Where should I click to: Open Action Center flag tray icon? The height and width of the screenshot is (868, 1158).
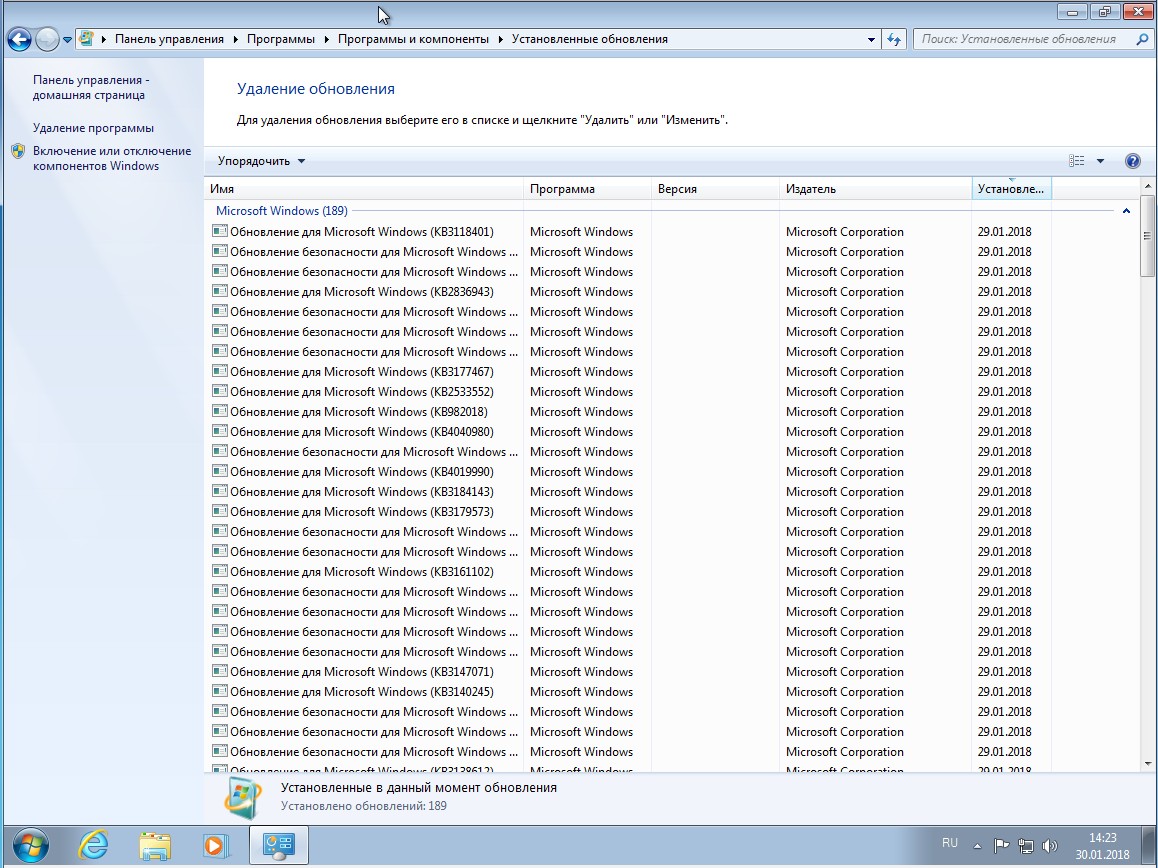click(x=1001, y=846)
